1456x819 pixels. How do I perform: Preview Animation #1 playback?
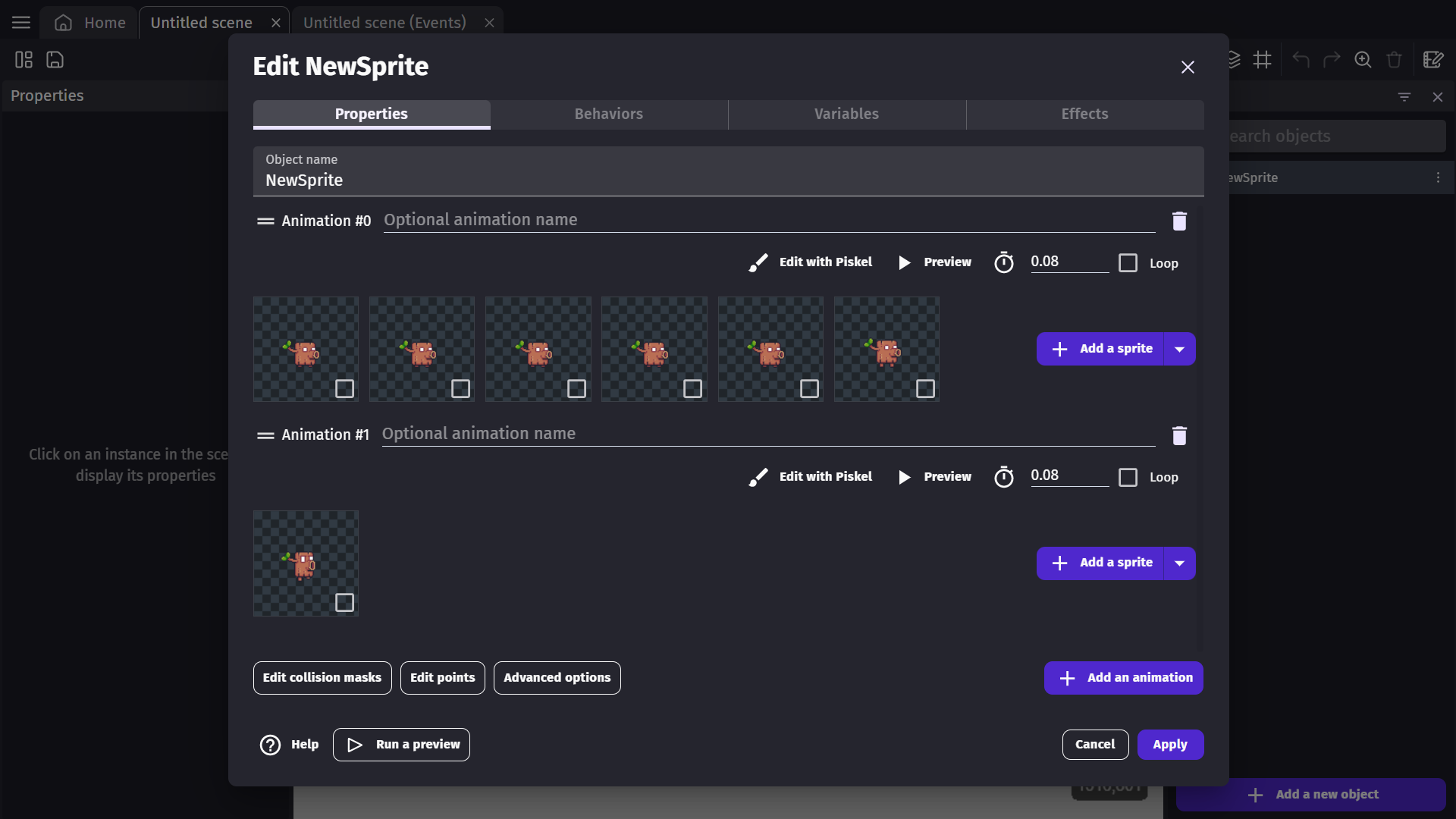tap(934, 476)
